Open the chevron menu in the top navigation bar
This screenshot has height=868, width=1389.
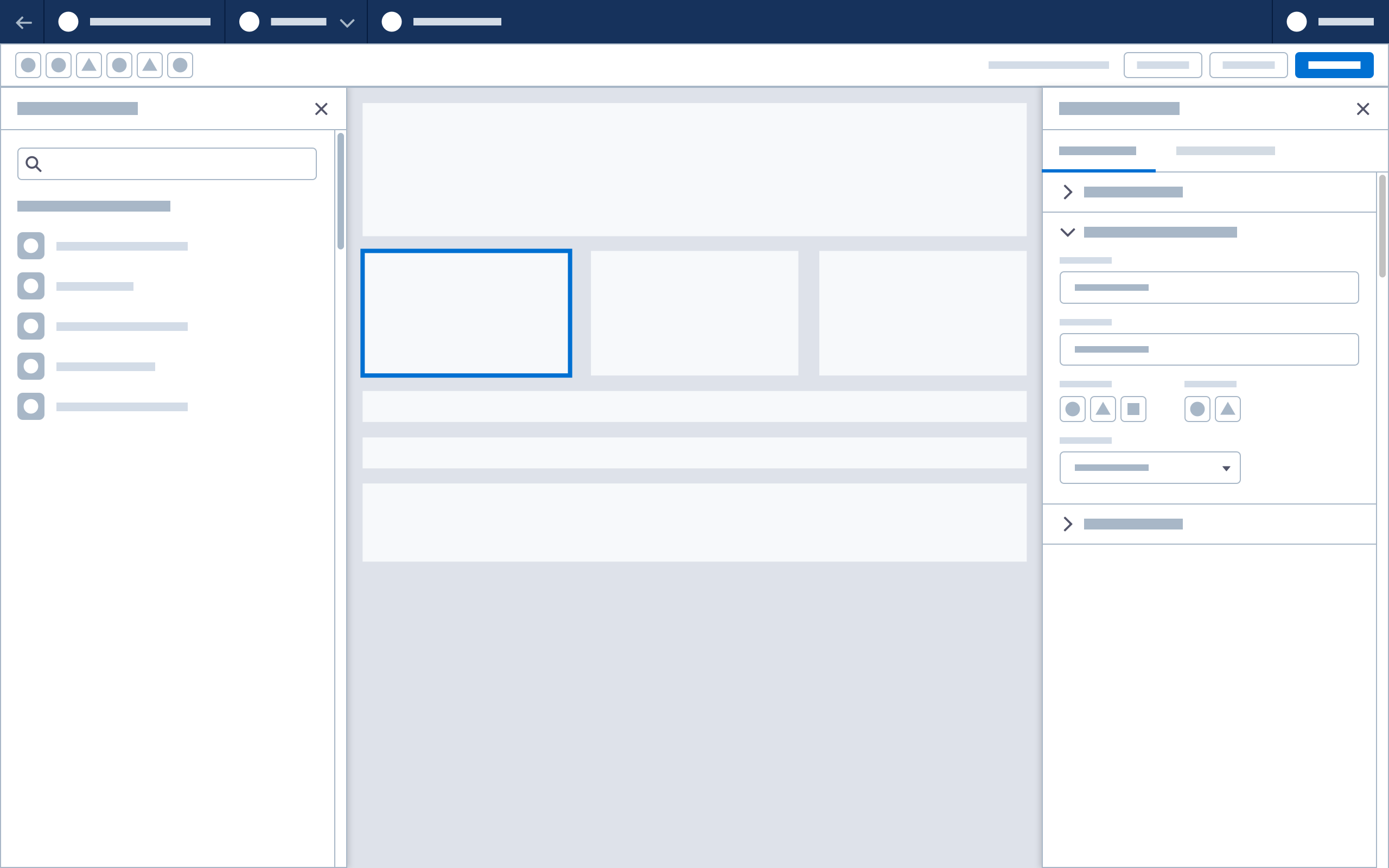346,22
